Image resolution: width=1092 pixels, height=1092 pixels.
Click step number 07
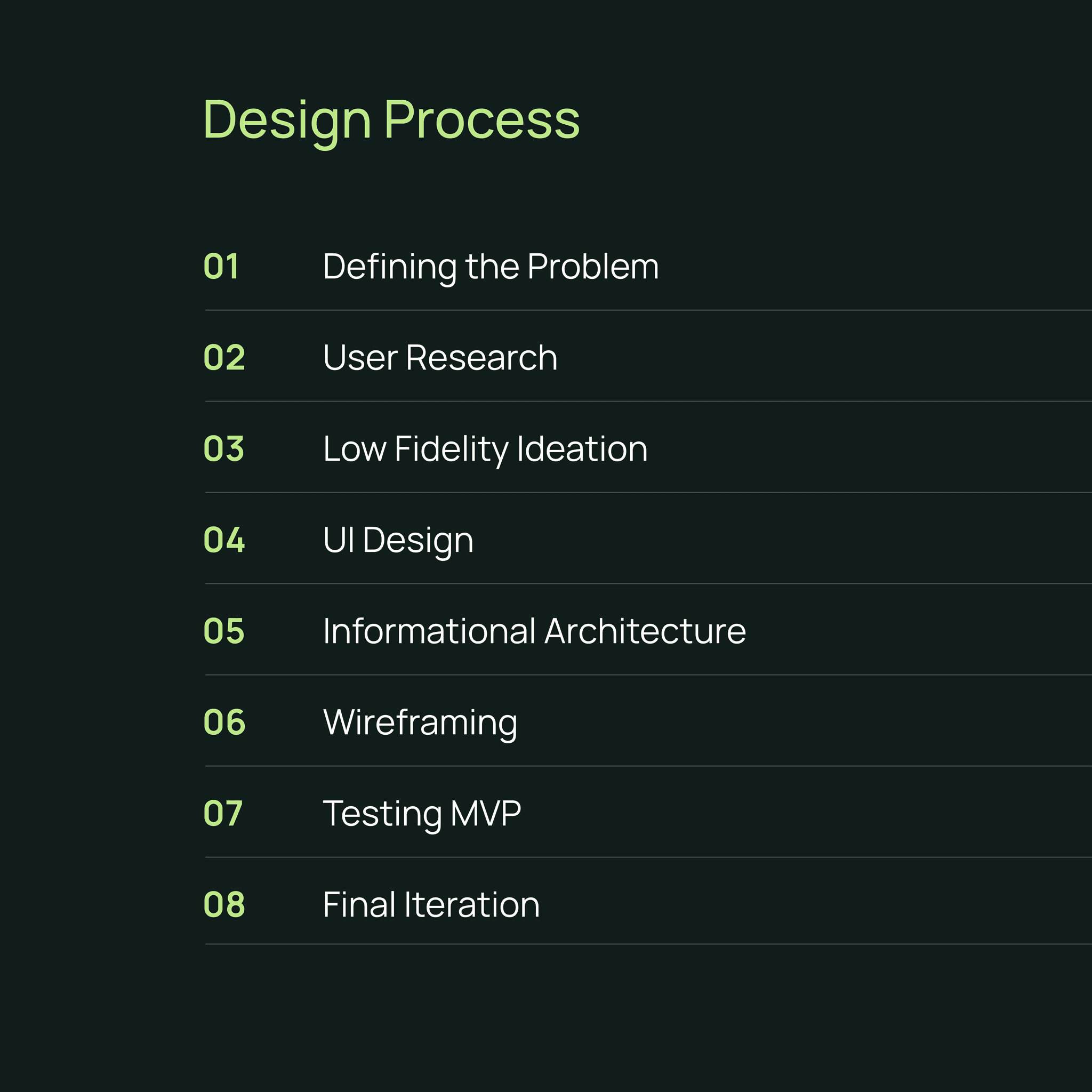223,813
